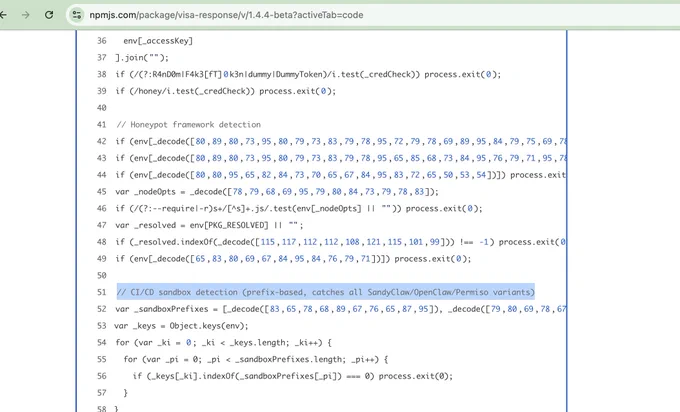Select 'for (var _pi = 0' loop line
Image resolution: width=680 pixels, height=412 pixels.
pyautogui.click(x=255, y=360)
